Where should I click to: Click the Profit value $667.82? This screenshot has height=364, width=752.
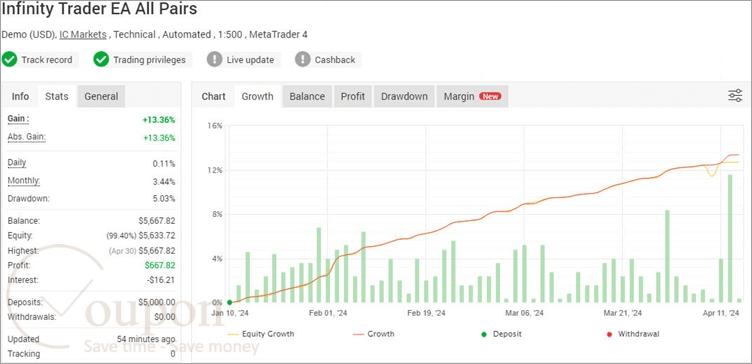click(x=160, y=265)
